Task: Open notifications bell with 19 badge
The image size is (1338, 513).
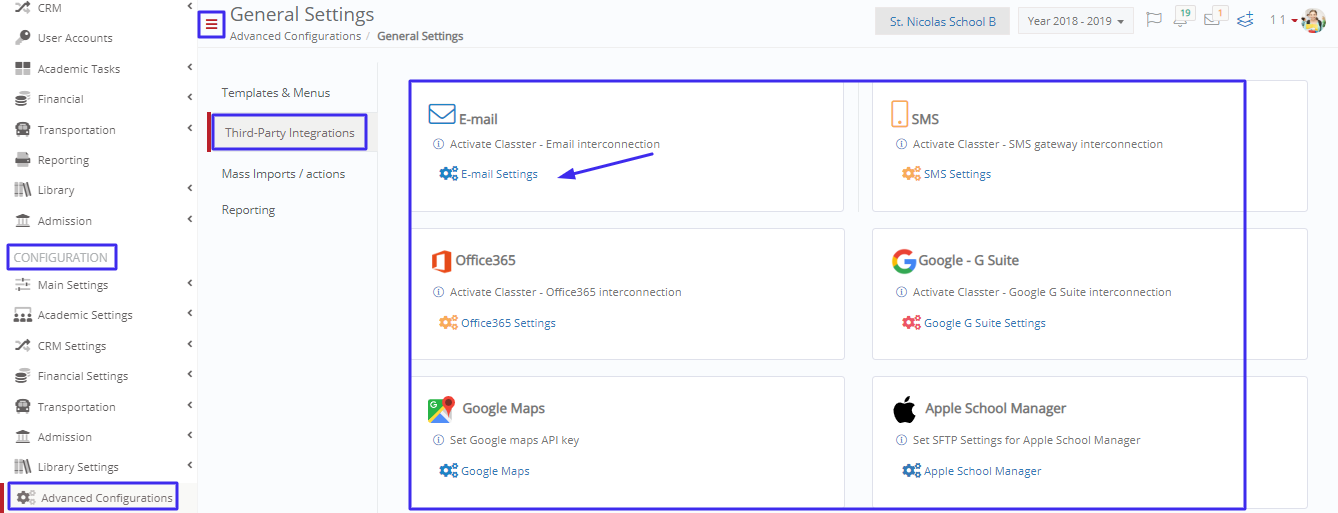Action: (x=1183, y=19)
